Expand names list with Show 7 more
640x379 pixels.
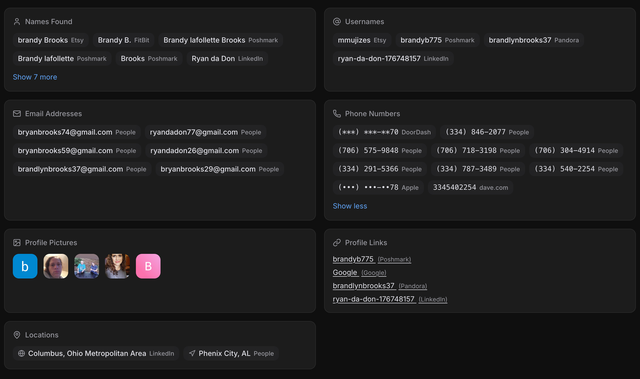(35, 77)
